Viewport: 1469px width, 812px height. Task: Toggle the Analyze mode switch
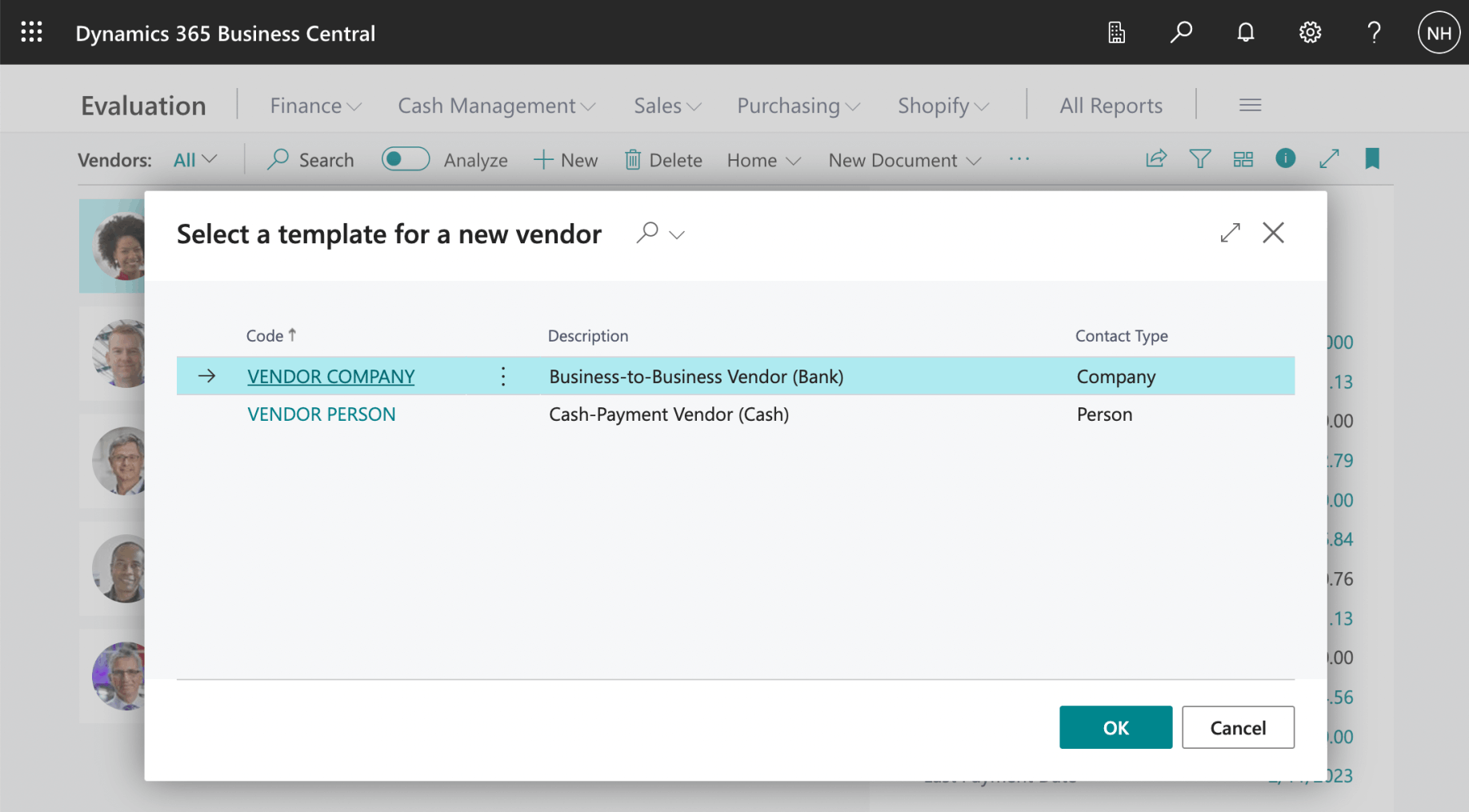pos(405,159)
